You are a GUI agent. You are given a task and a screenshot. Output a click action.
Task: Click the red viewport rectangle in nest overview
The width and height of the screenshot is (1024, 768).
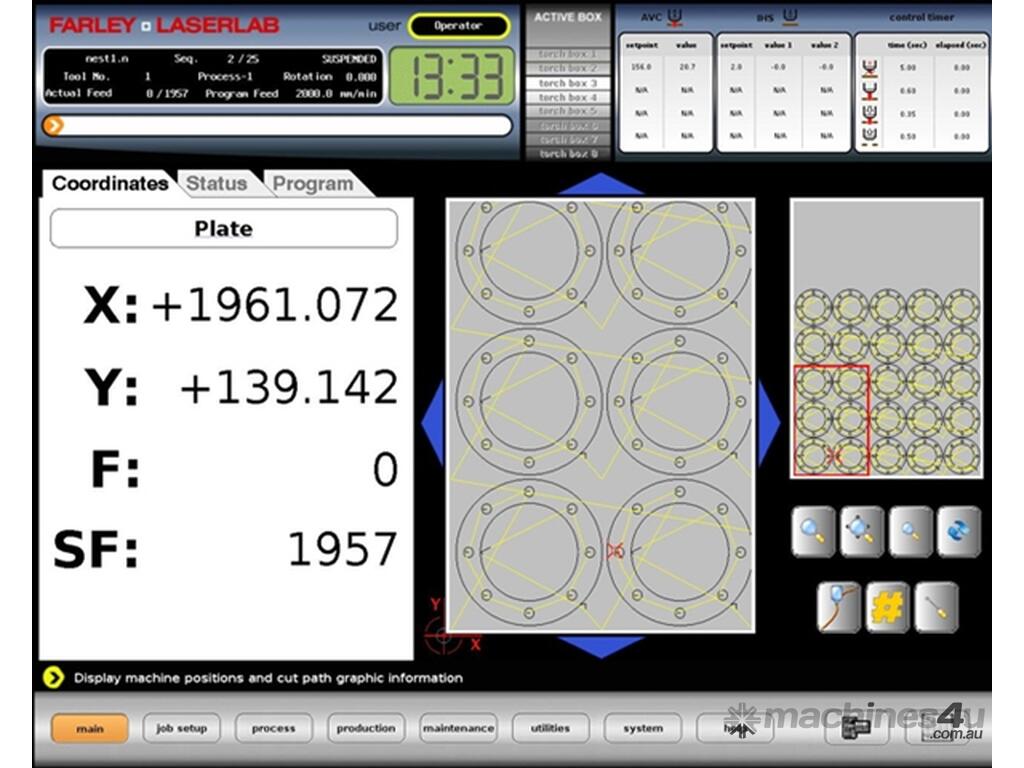tap(831, 420)
